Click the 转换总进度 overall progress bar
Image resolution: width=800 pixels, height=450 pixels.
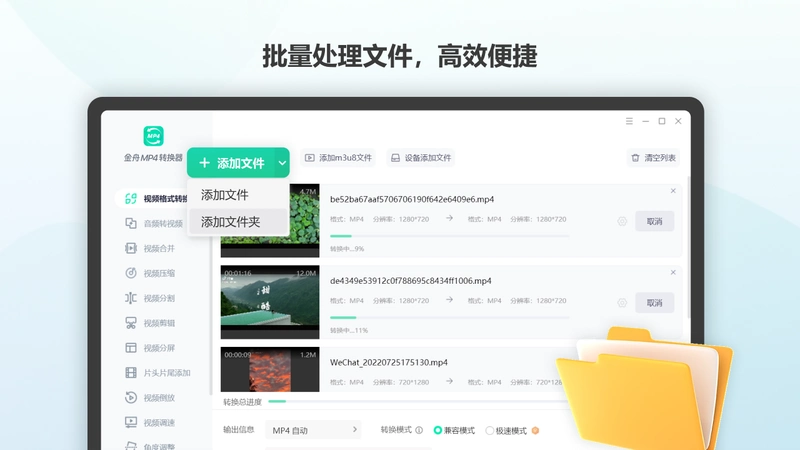(x=418, y=402)
